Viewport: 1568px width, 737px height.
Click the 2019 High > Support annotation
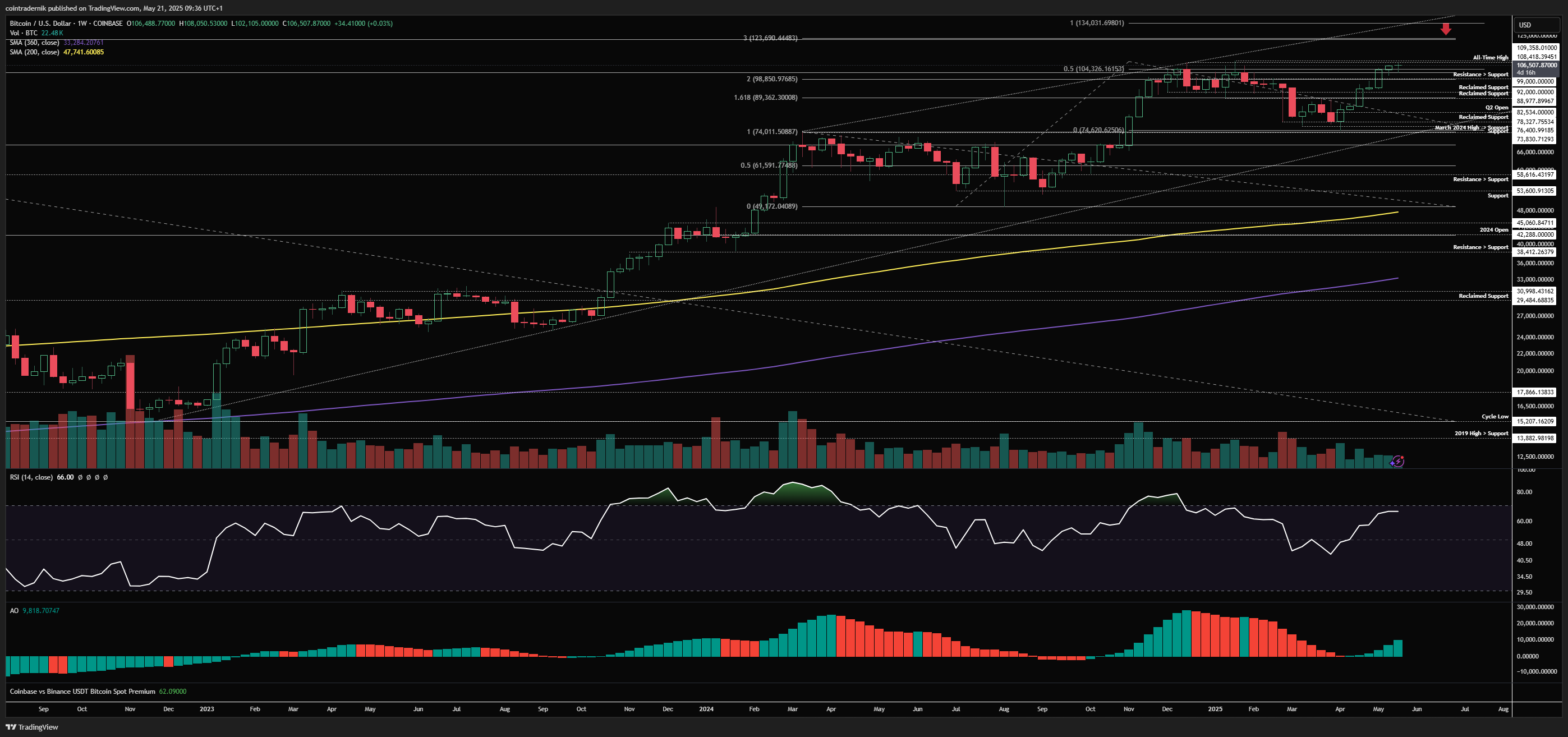(x=1481, y=434)
